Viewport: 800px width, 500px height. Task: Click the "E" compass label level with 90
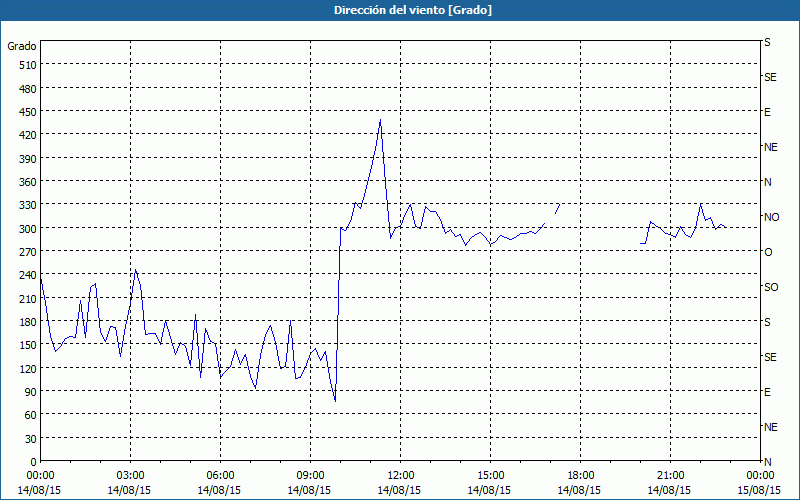point(767,392)
